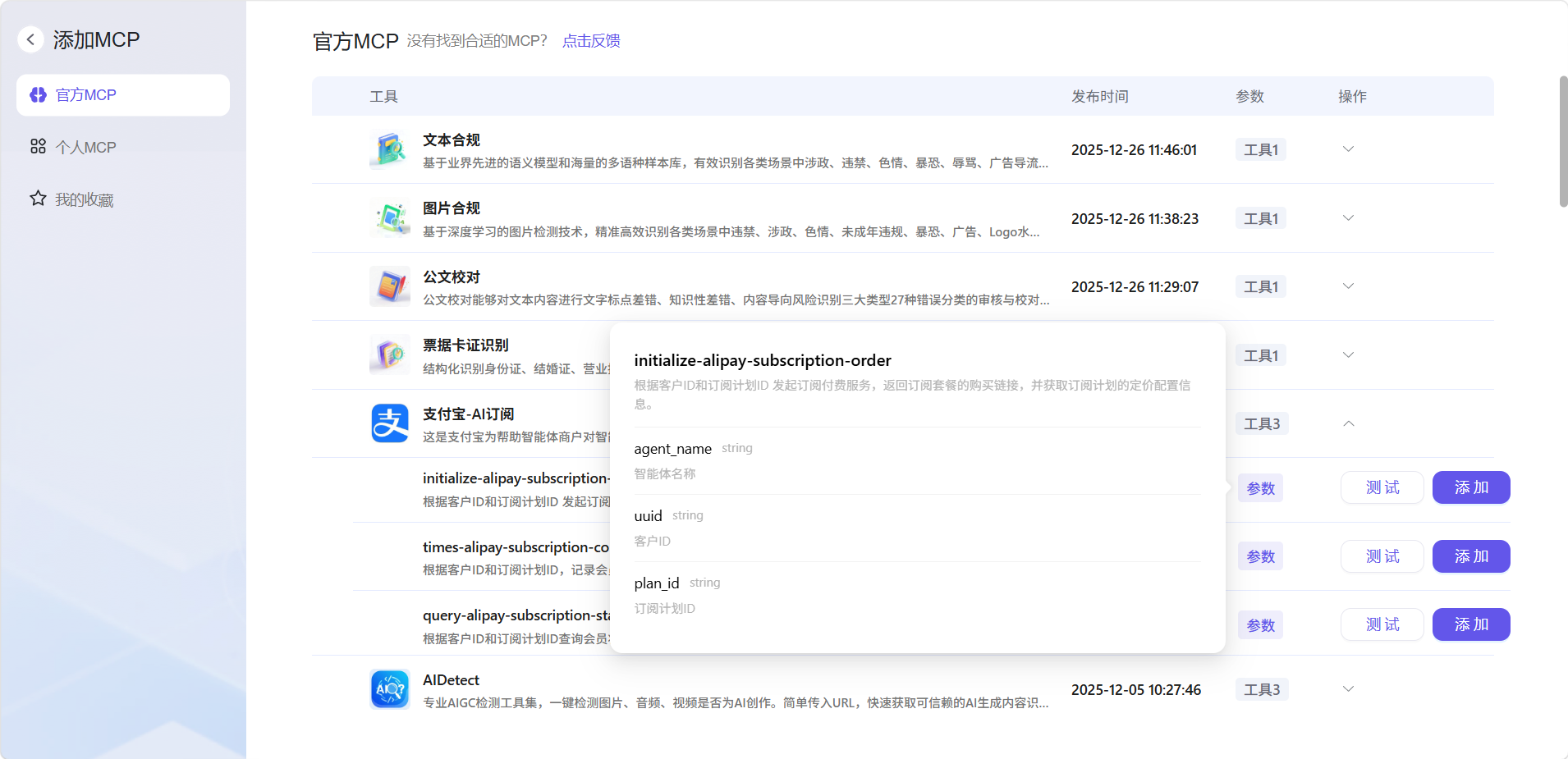This screenshot has height=759, width=1568.
Task: Click the agent_name parameter in popup
Action: (673, 449)
